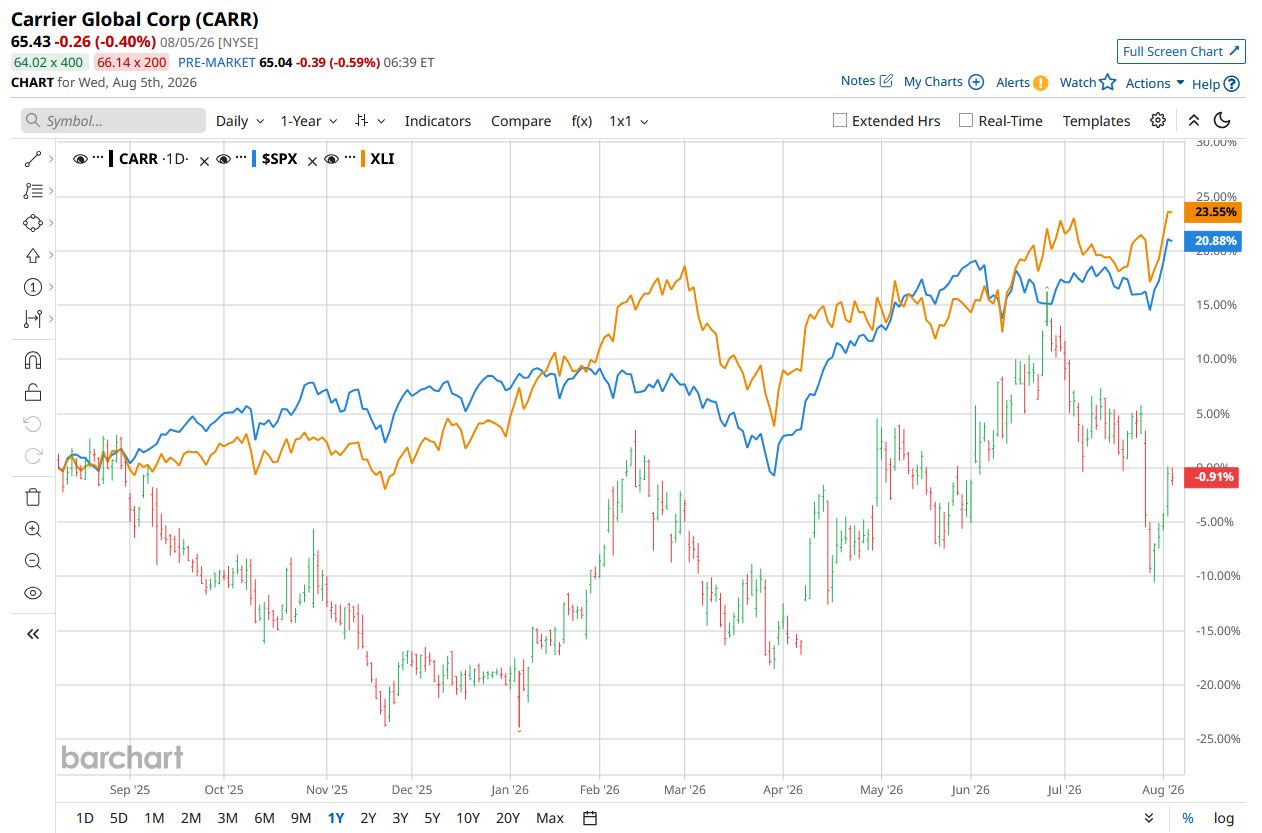
Task: Collapse the chart header with double chevron
Action: (x=1193, y=120)
